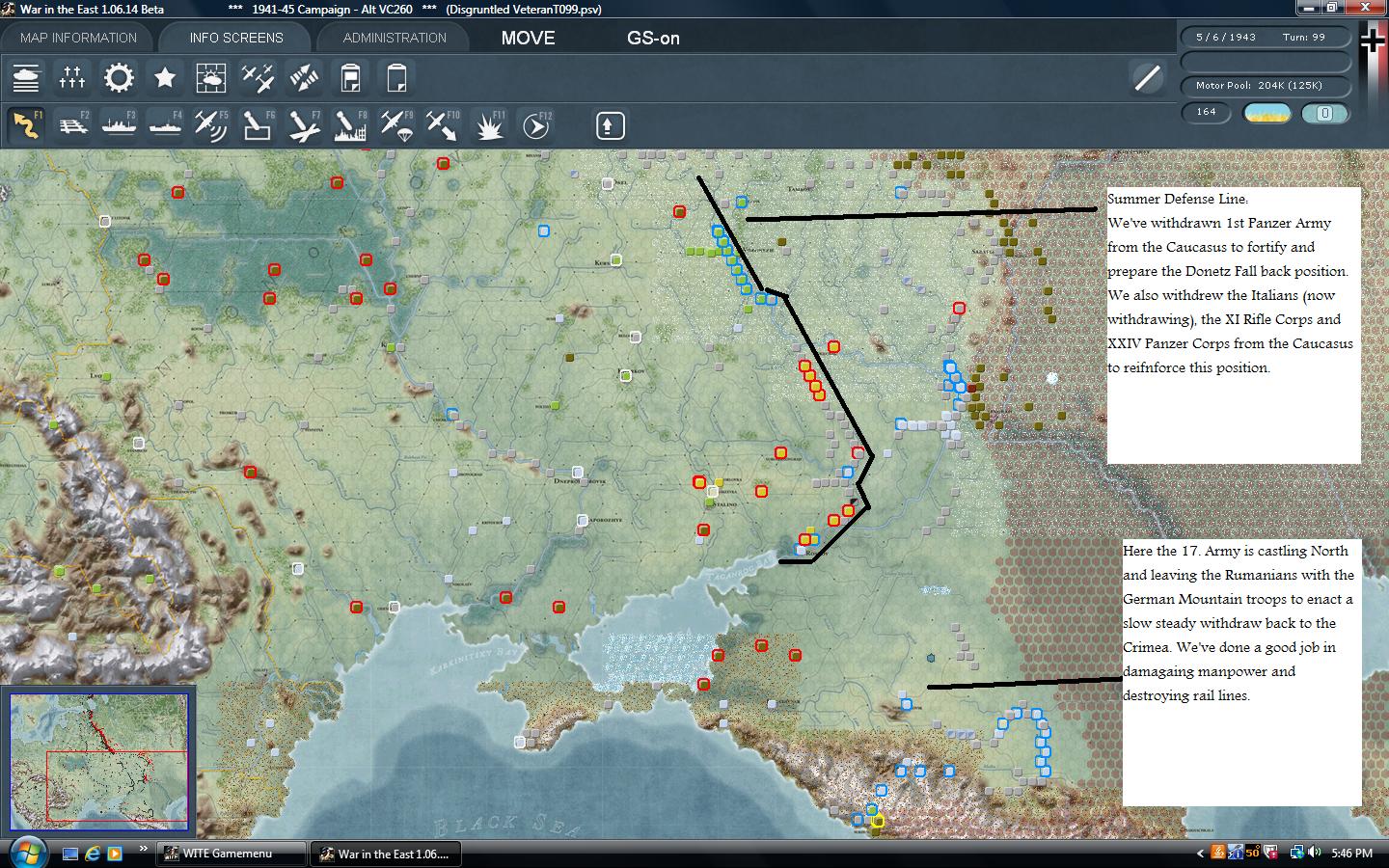
Task: Select the F9 air transport mode
Action: pyautogui.click(x=396, y=125)
